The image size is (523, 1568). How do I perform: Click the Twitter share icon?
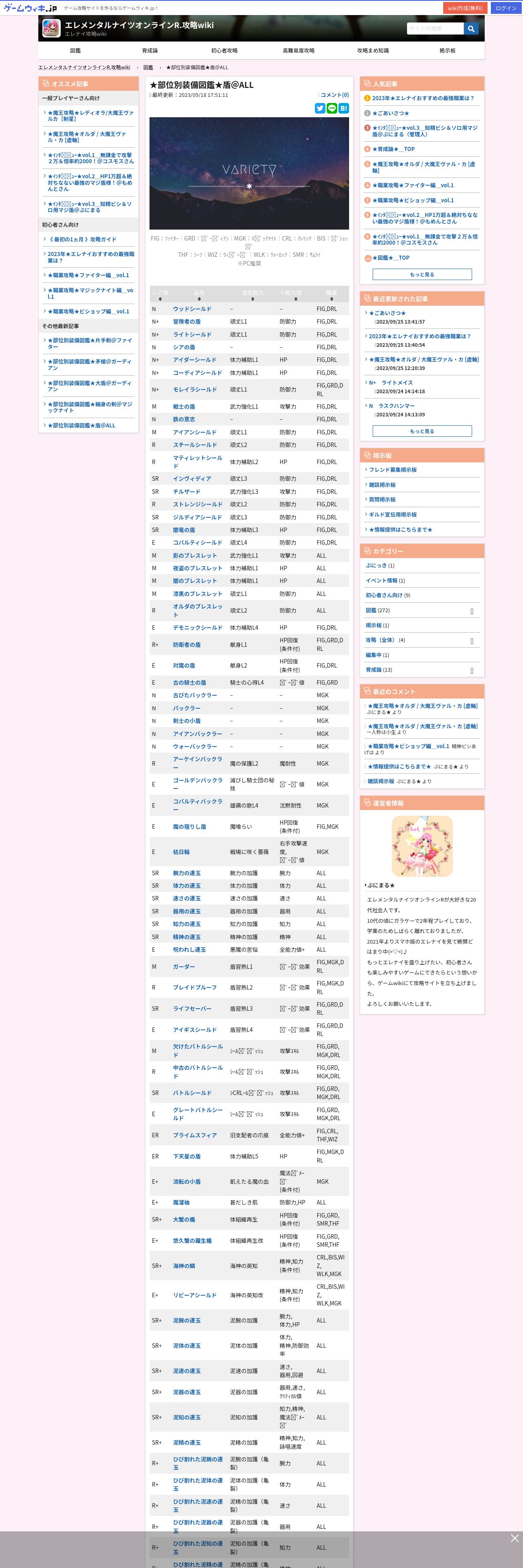coord(320,108)
